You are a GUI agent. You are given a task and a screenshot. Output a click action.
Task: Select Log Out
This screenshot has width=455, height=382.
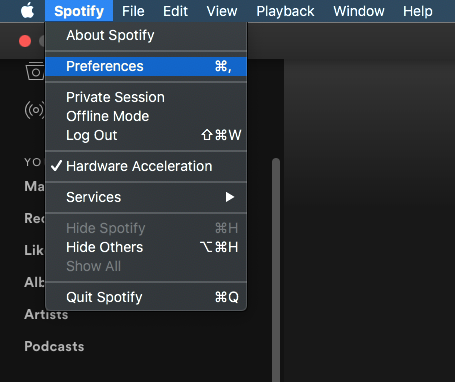[x=146, y=135]
